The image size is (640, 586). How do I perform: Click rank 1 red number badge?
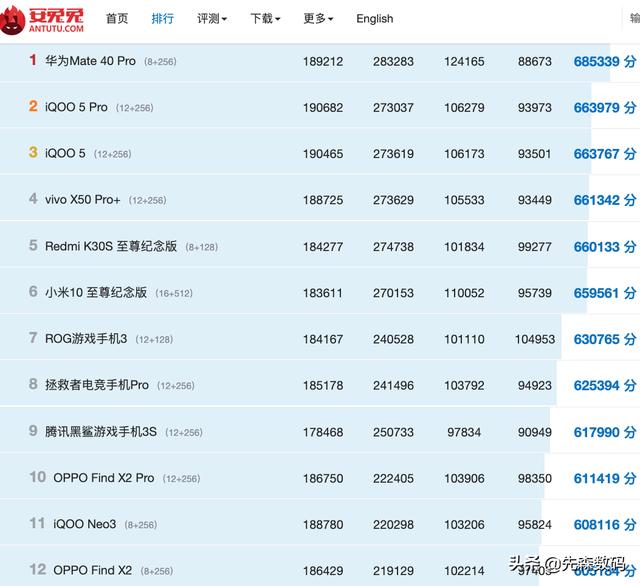pyautogui.click(x=33, y=60)
